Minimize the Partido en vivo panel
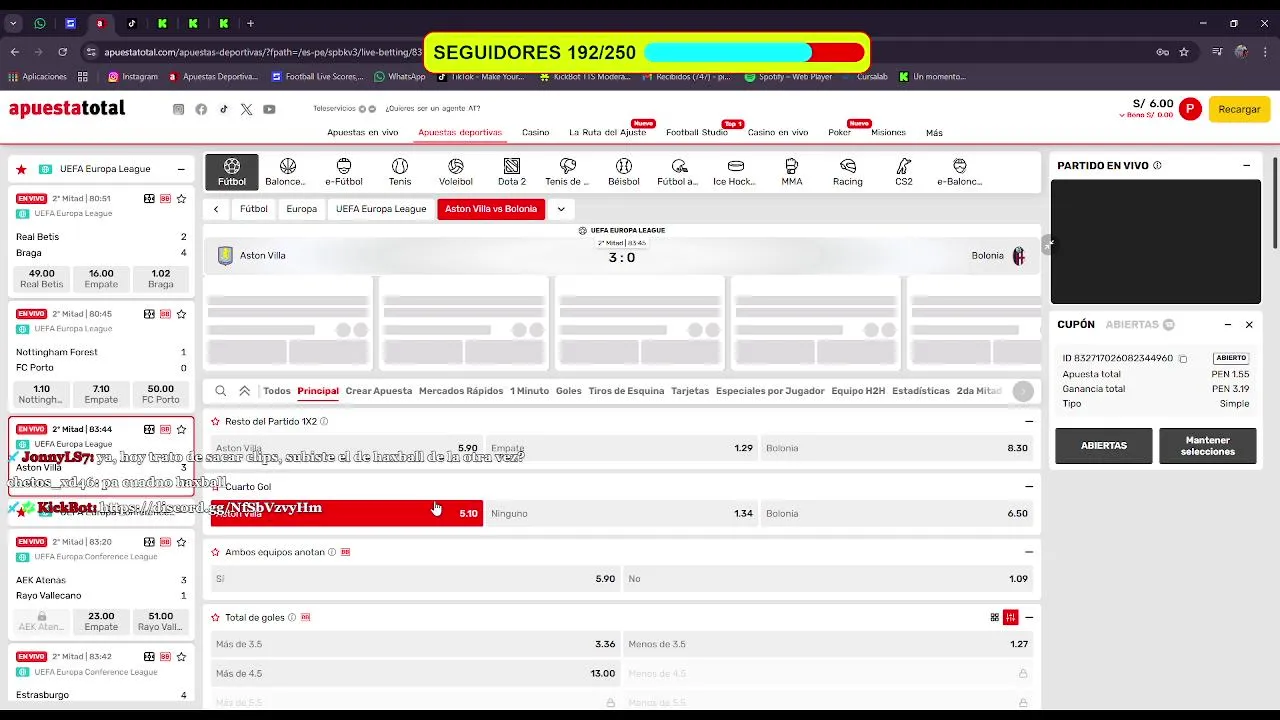 [1246, 166]
